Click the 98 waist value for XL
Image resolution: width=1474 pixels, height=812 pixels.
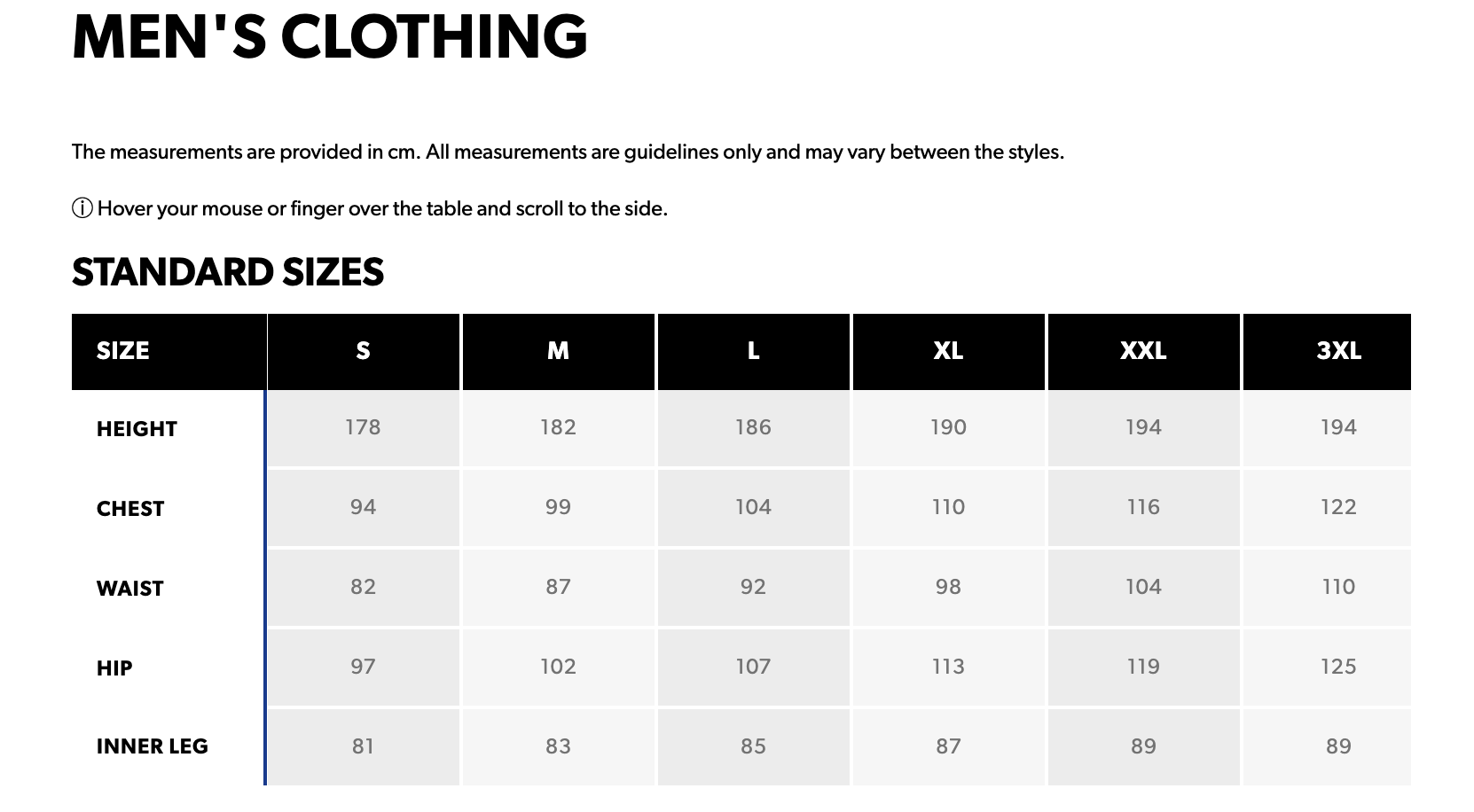pos(948,587)
